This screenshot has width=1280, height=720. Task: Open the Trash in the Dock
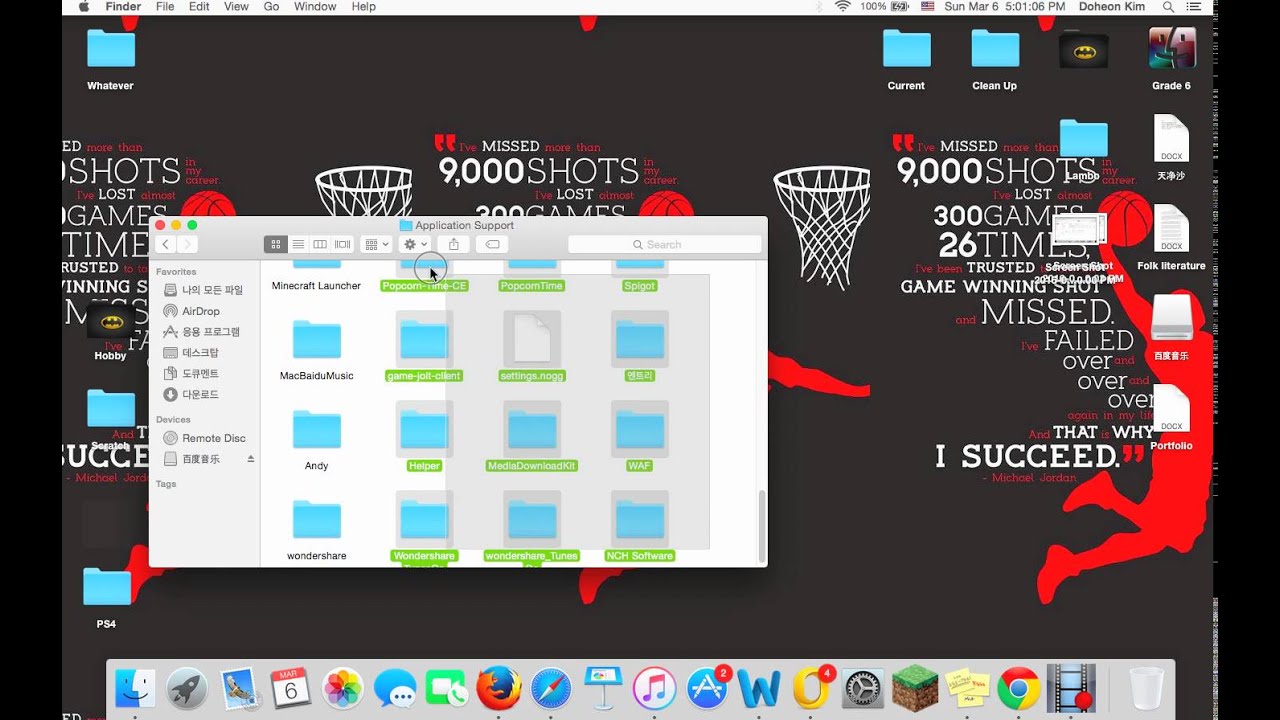1146,688
